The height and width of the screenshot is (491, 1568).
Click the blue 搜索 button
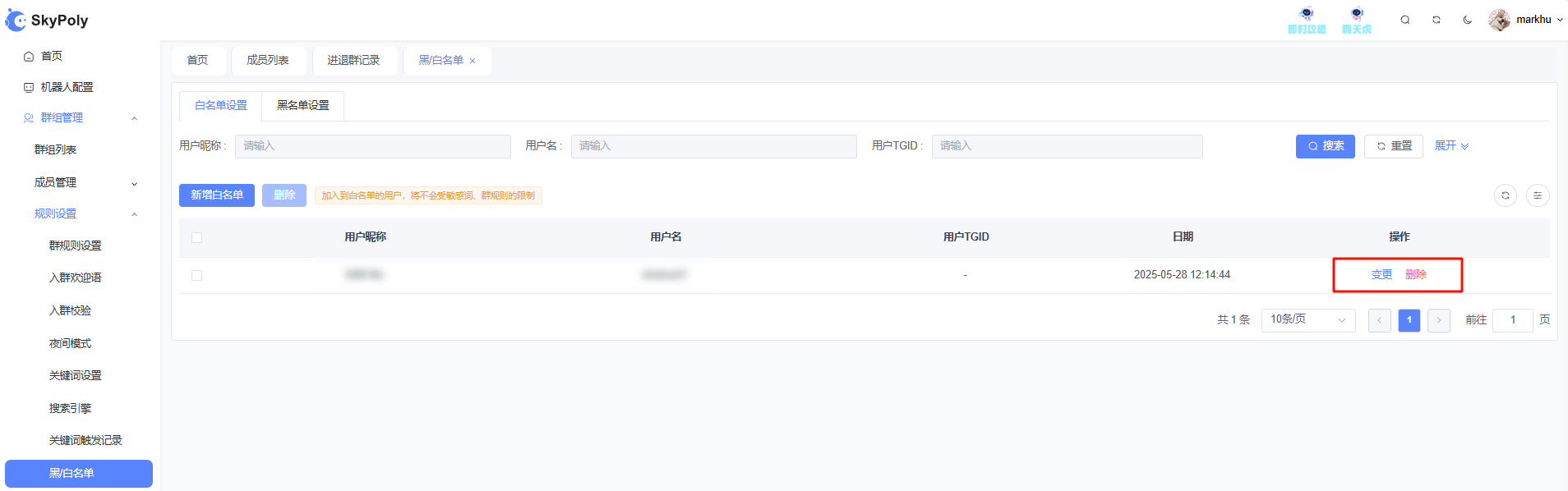pos(1326,146)
